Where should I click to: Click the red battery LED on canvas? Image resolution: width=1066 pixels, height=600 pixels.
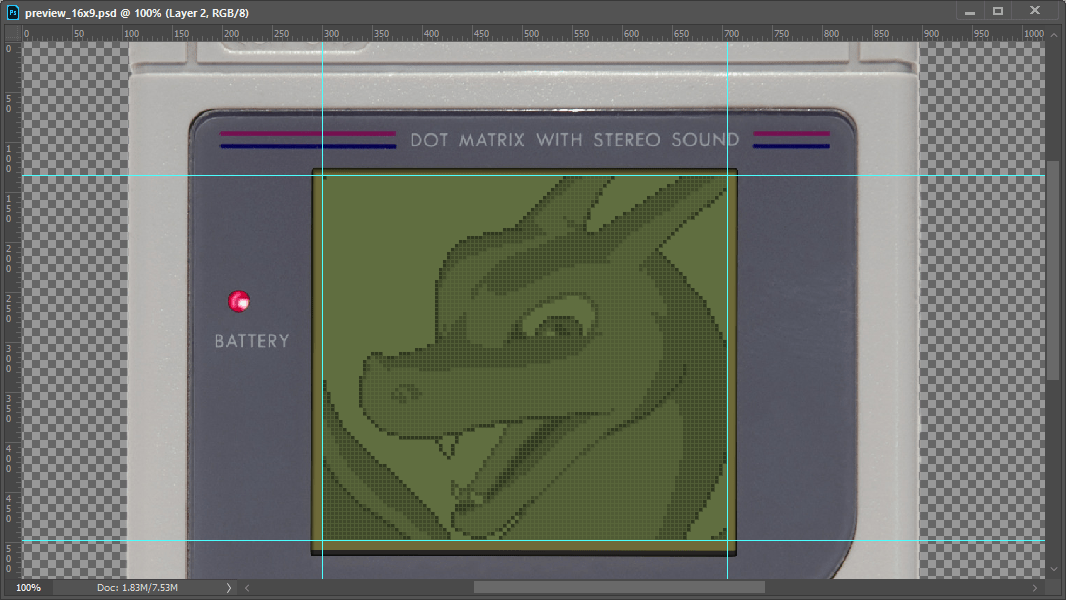(x=239, y=301)
